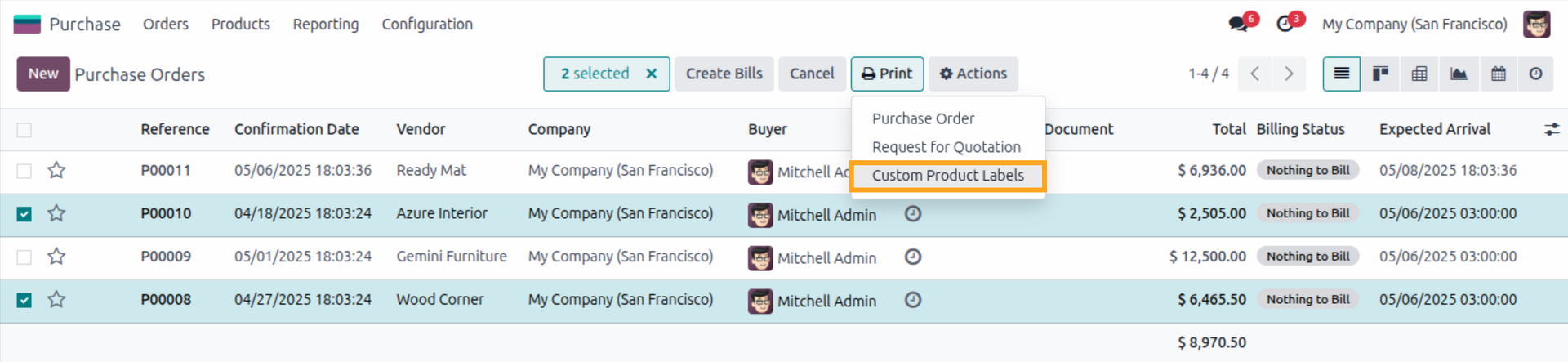Click vendor Wood Corner
The image size is (1568, 362).
(x=440, y=299)
